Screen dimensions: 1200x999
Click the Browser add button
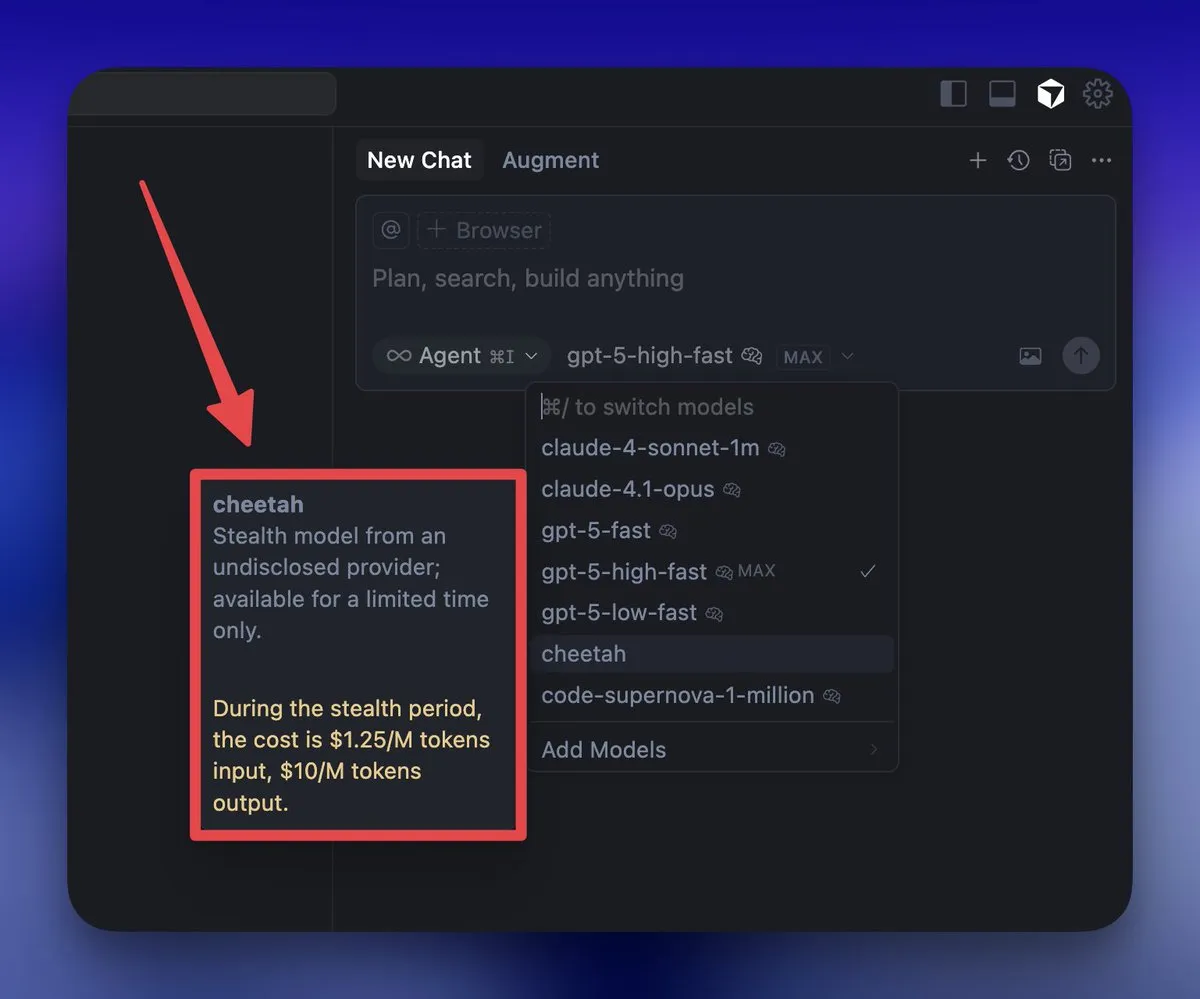(x=484, y=230)
